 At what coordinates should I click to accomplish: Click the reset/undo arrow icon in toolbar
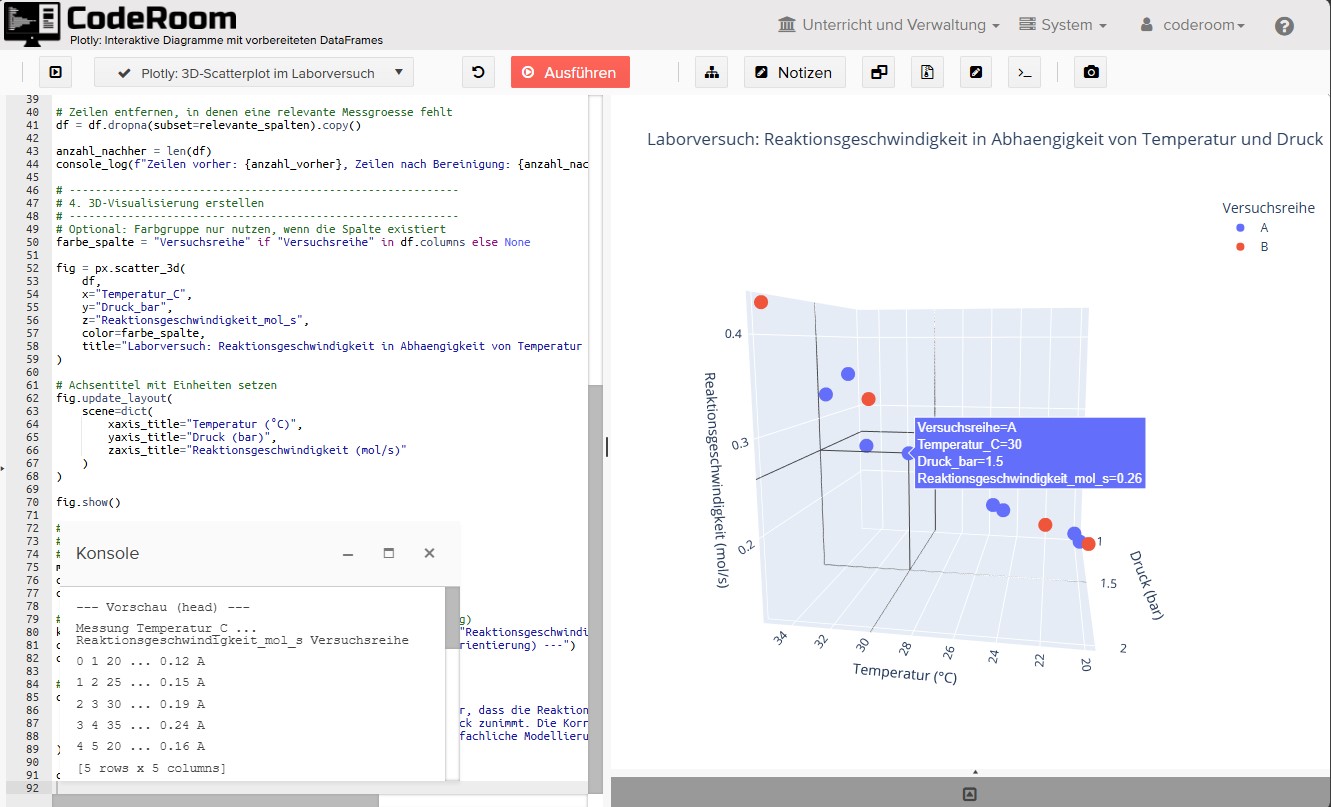478,73
